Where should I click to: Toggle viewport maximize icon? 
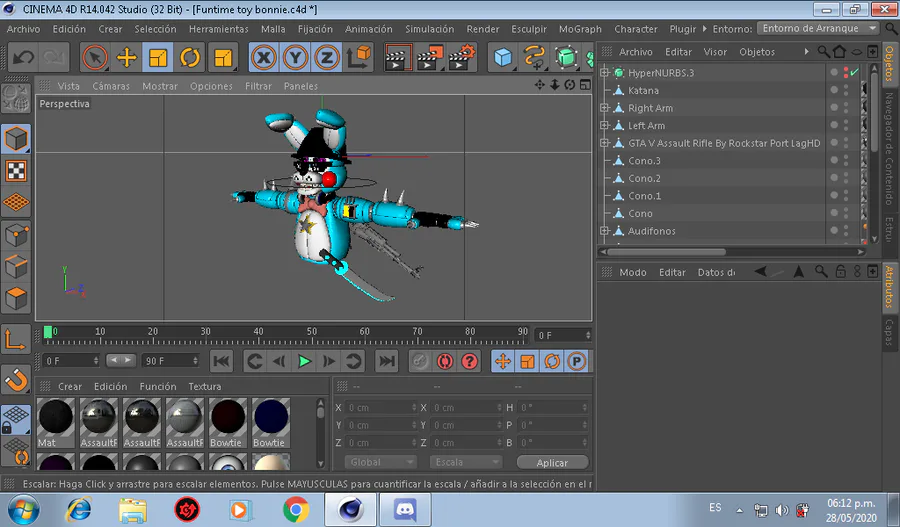click(585, 85)
